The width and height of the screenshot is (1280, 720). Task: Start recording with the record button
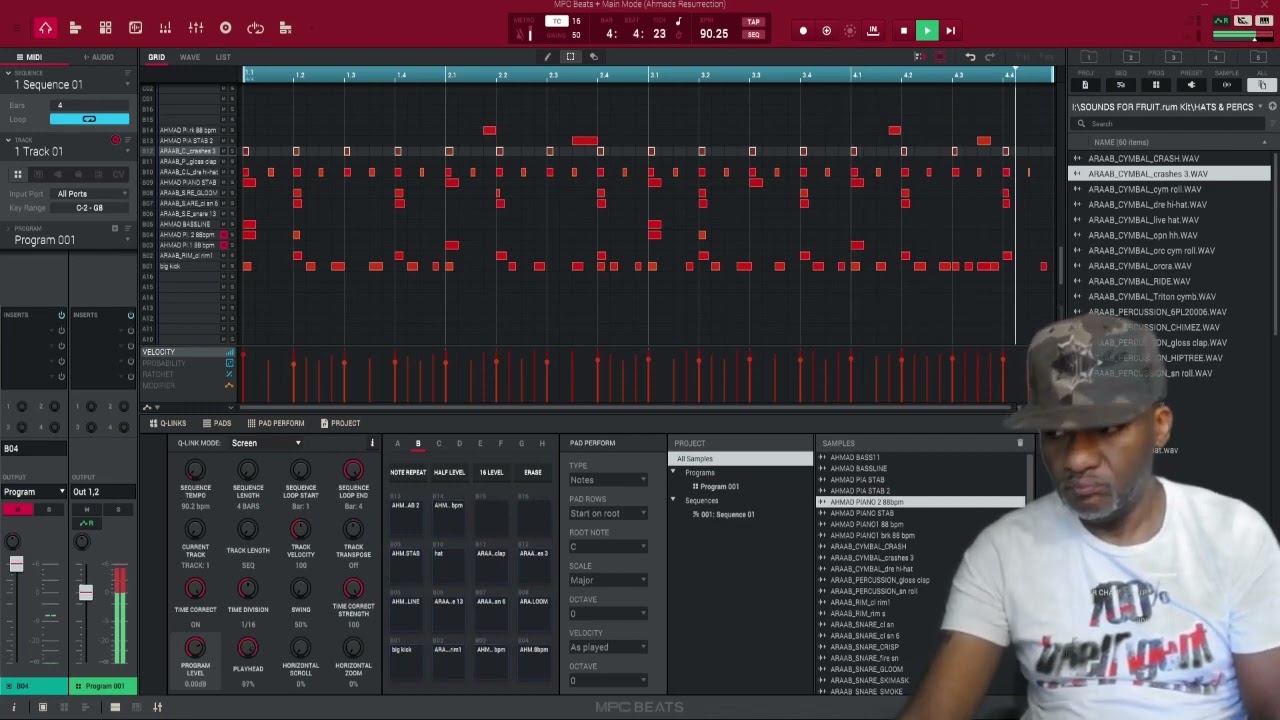point(803,31)
